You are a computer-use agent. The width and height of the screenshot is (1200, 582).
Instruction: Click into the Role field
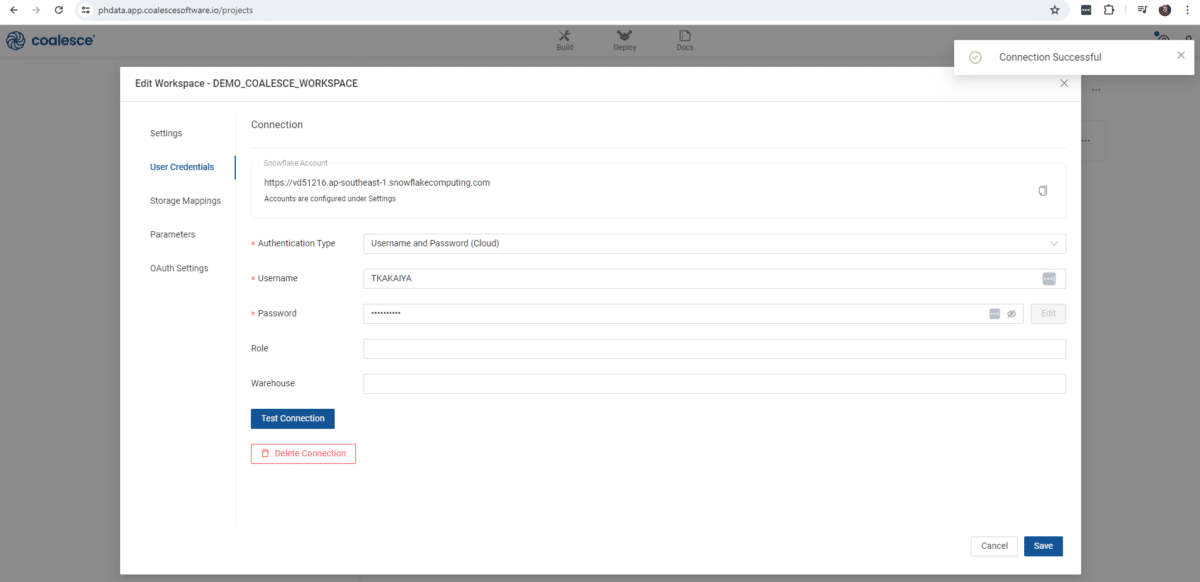[x=714, y=349]
